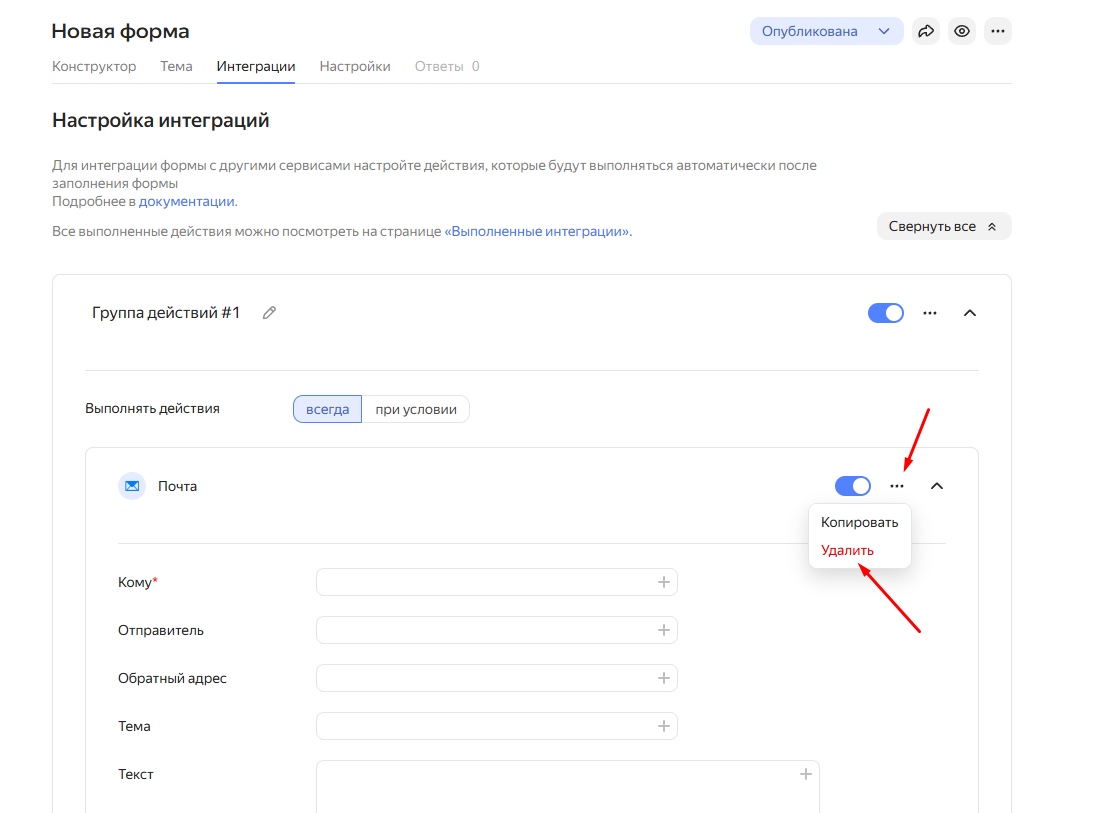Select the при условии option
Viewport: 1112px width, 813px height.
pyautogui.click(x=415, y=409)
